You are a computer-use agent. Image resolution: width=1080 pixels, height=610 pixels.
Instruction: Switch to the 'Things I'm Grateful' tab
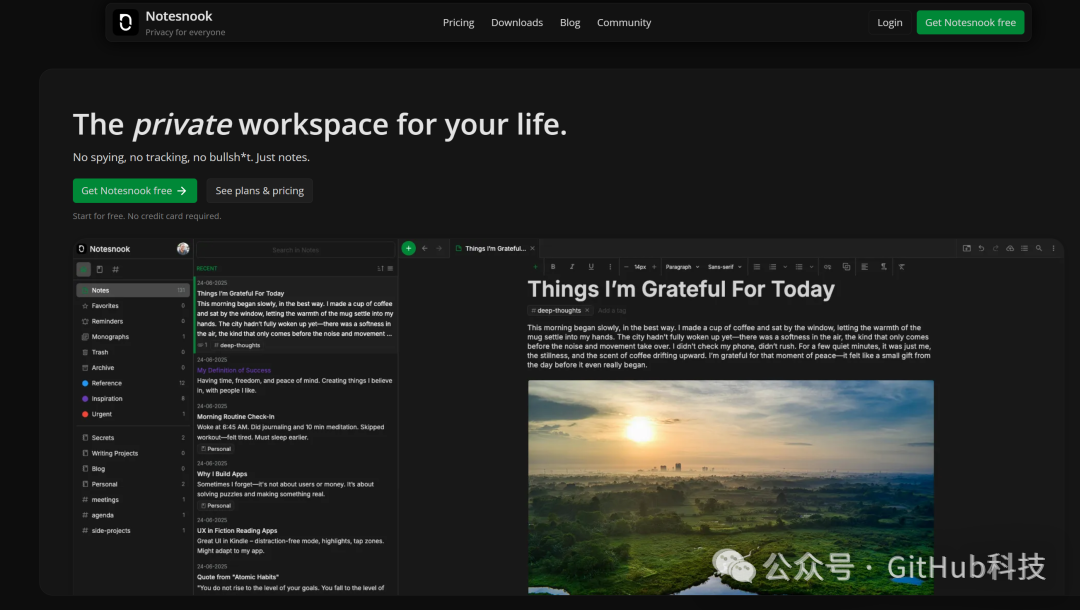tap(494, 248)
